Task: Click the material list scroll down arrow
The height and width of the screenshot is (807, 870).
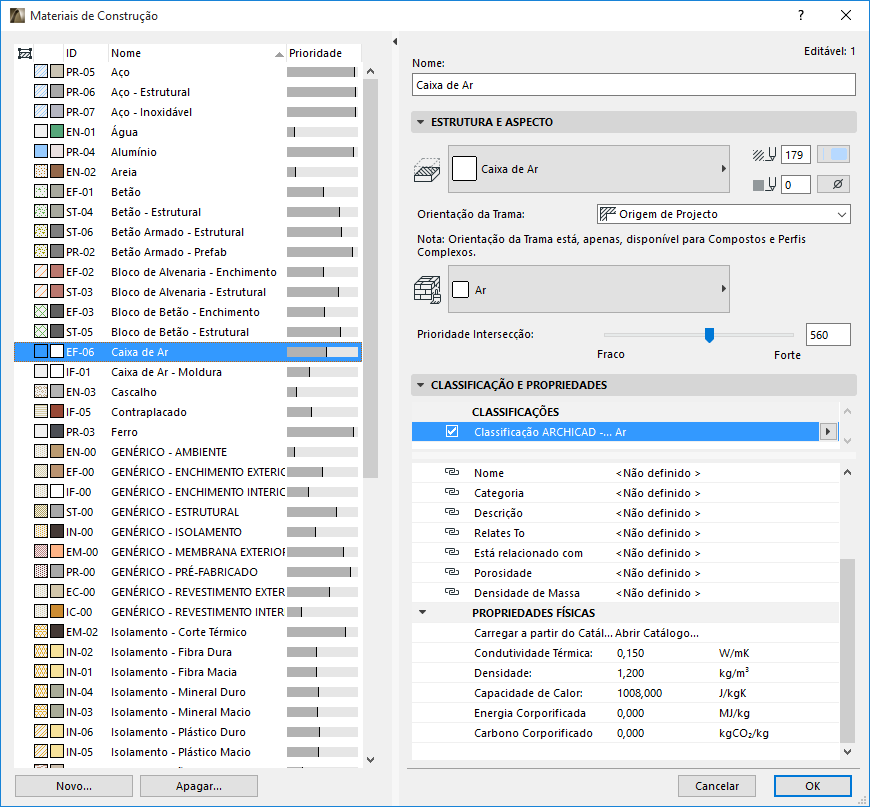Action: [371, 759]
